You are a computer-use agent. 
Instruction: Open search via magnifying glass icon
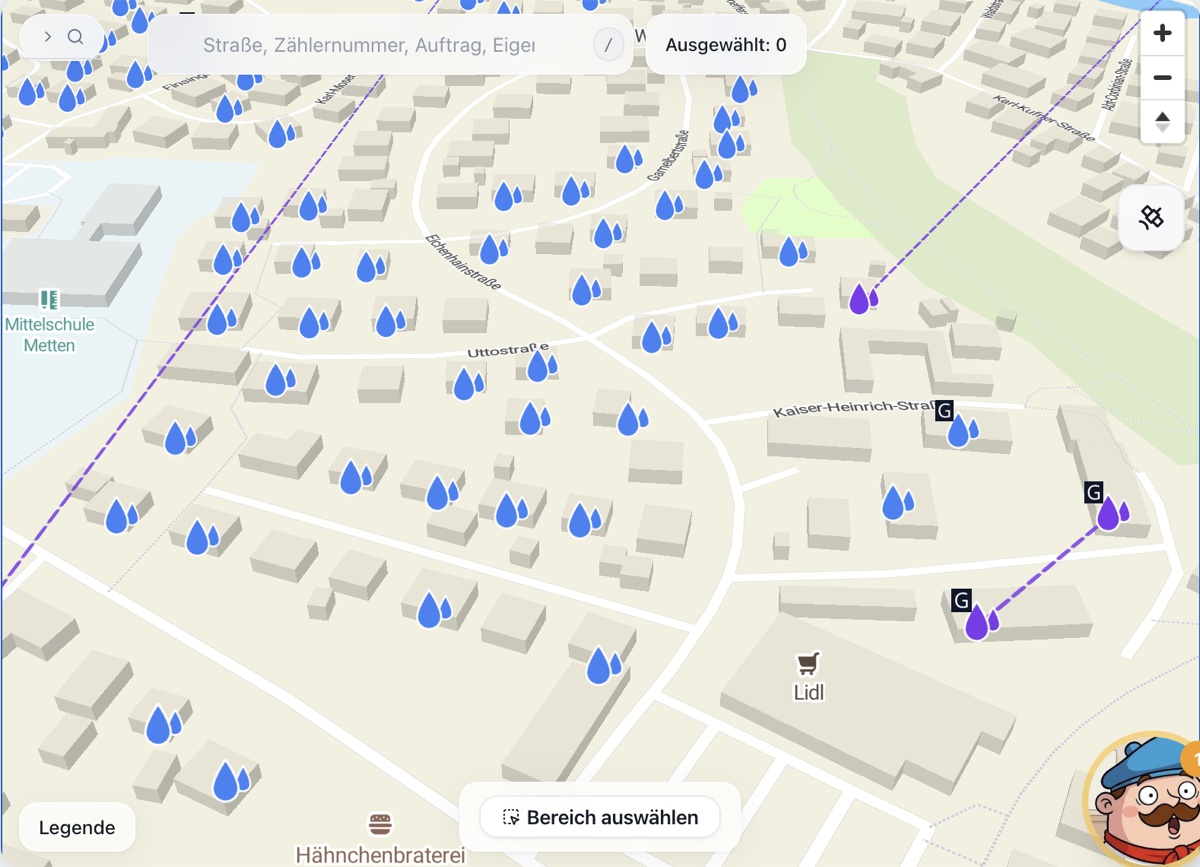point(76,37)
